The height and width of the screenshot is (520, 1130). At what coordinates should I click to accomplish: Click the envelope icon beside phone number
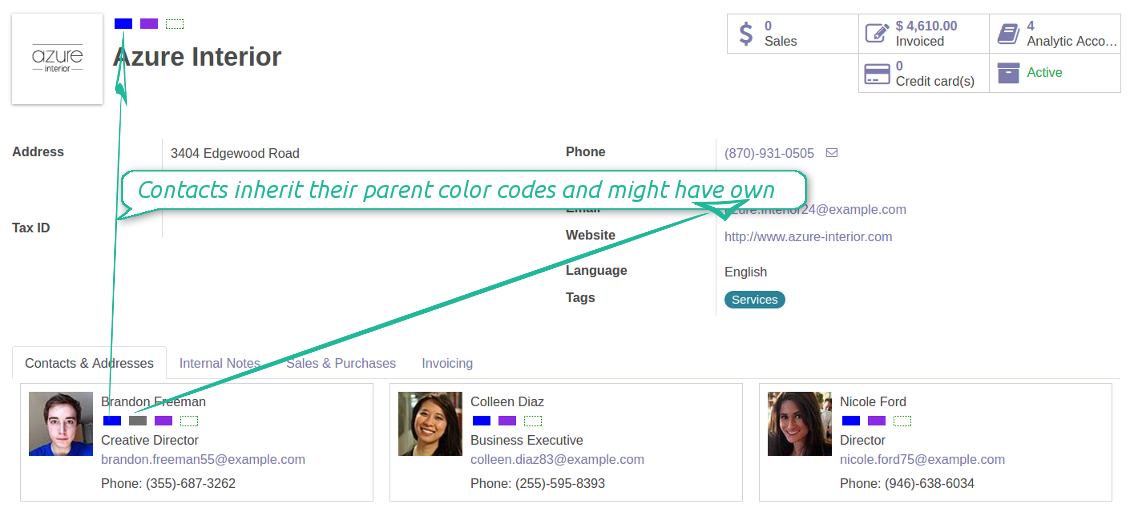[x=832, y=153]
